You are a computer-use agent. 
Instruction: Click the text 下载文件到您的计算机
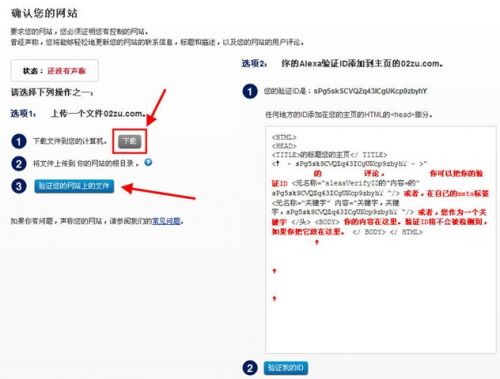point(69,141)
